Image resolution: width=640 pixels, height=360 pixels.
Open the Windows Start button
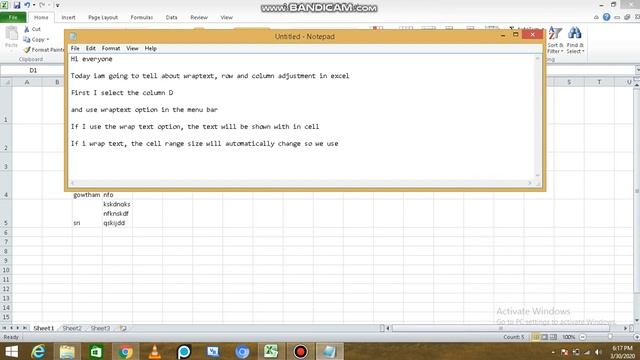coord(11,351)
